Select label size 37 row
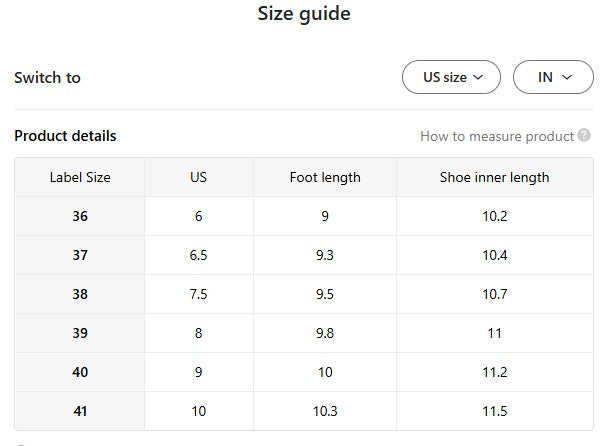The width and height of the screenshot is (606, 446). [x=80, y=255]
